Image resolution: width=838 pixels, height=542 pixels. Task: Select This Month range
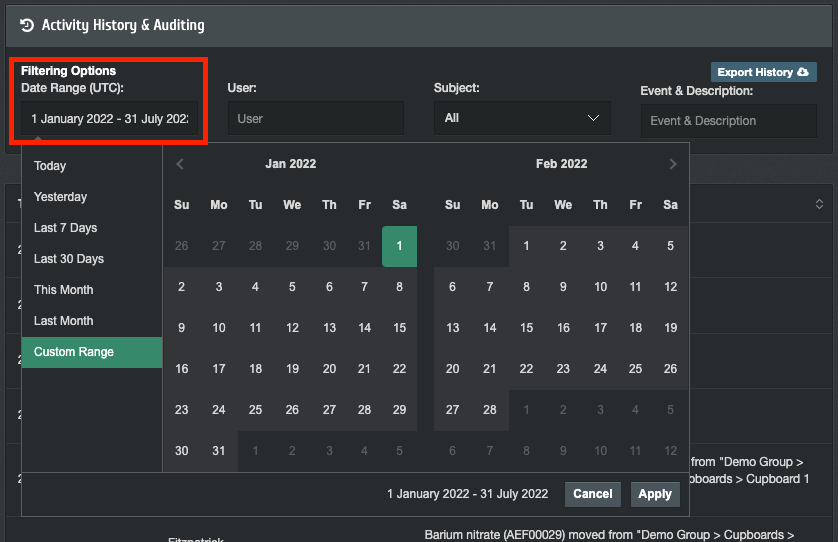(92, 290)
